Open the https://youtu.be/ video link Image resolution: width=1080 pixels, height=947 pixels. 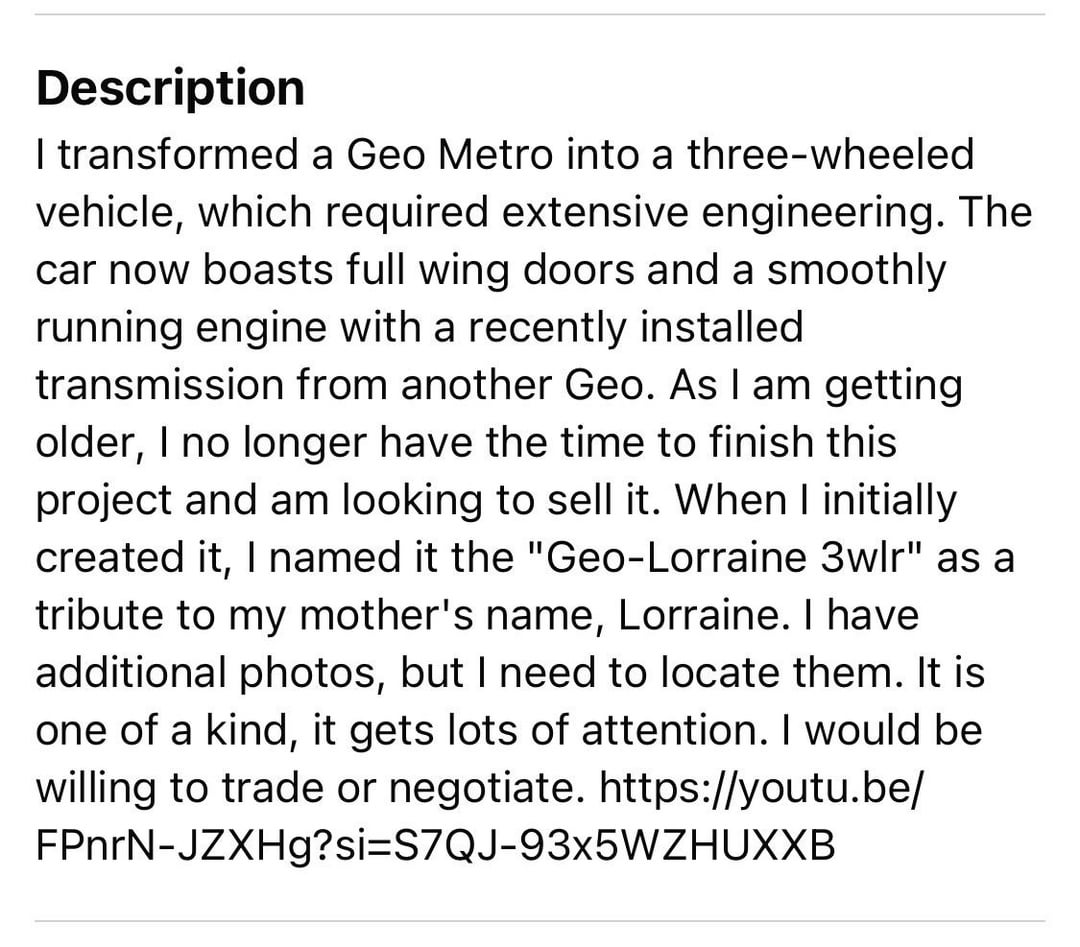pyautogui.click(x=765, y=788)
